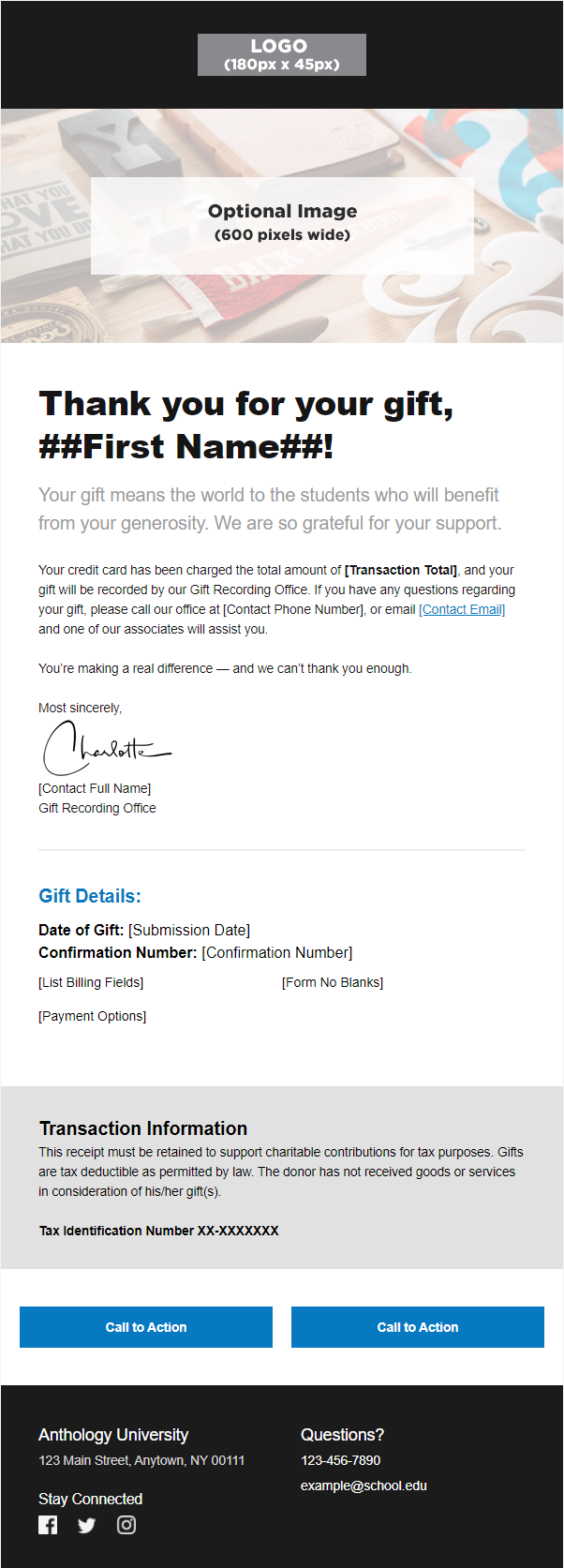564x1568 pixels.
Task: Click the Tax Identification Number line
Action: tap(159, 1231)
